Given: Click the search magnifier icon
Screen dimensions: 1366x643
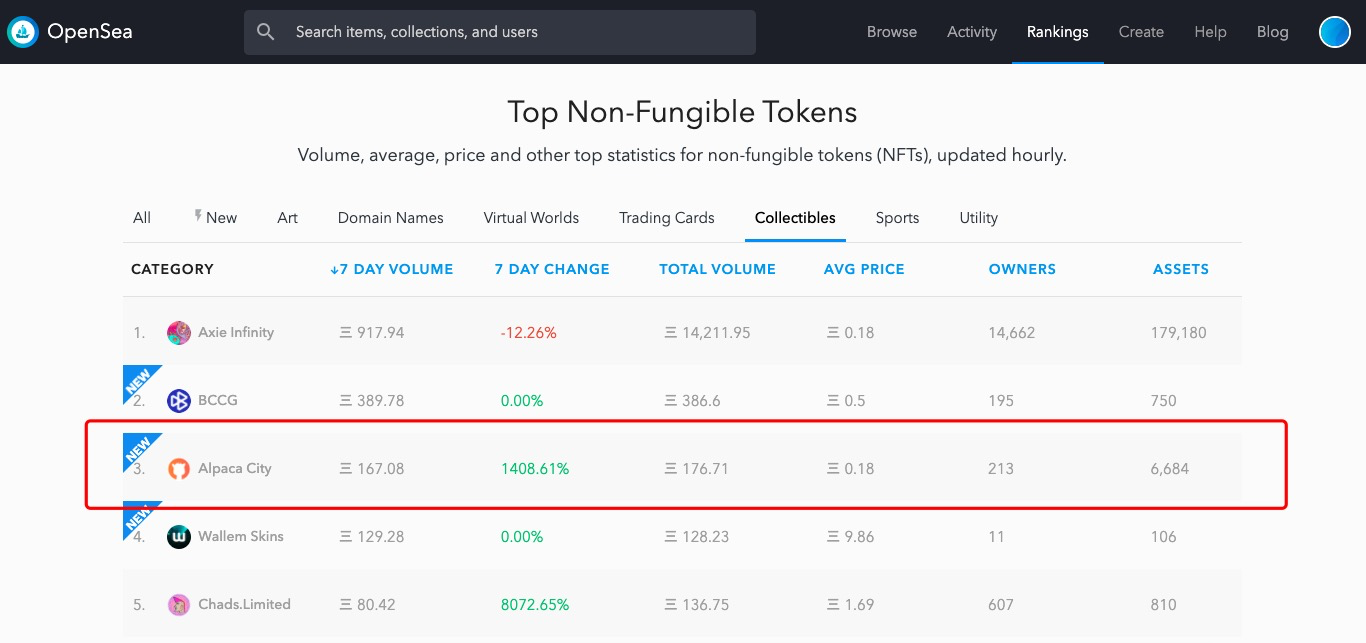Looking at the screenshot, I should click(266, 32).
